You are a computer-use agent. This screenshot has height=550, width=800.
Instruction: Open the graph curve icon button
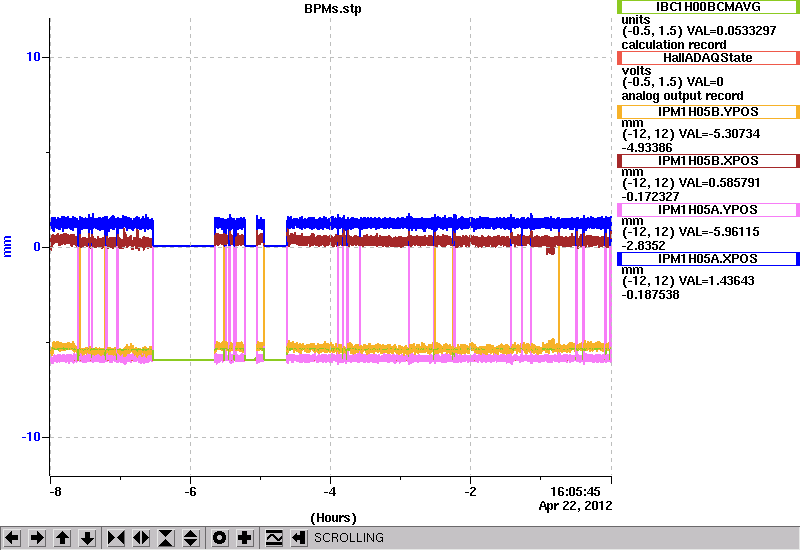274,538
